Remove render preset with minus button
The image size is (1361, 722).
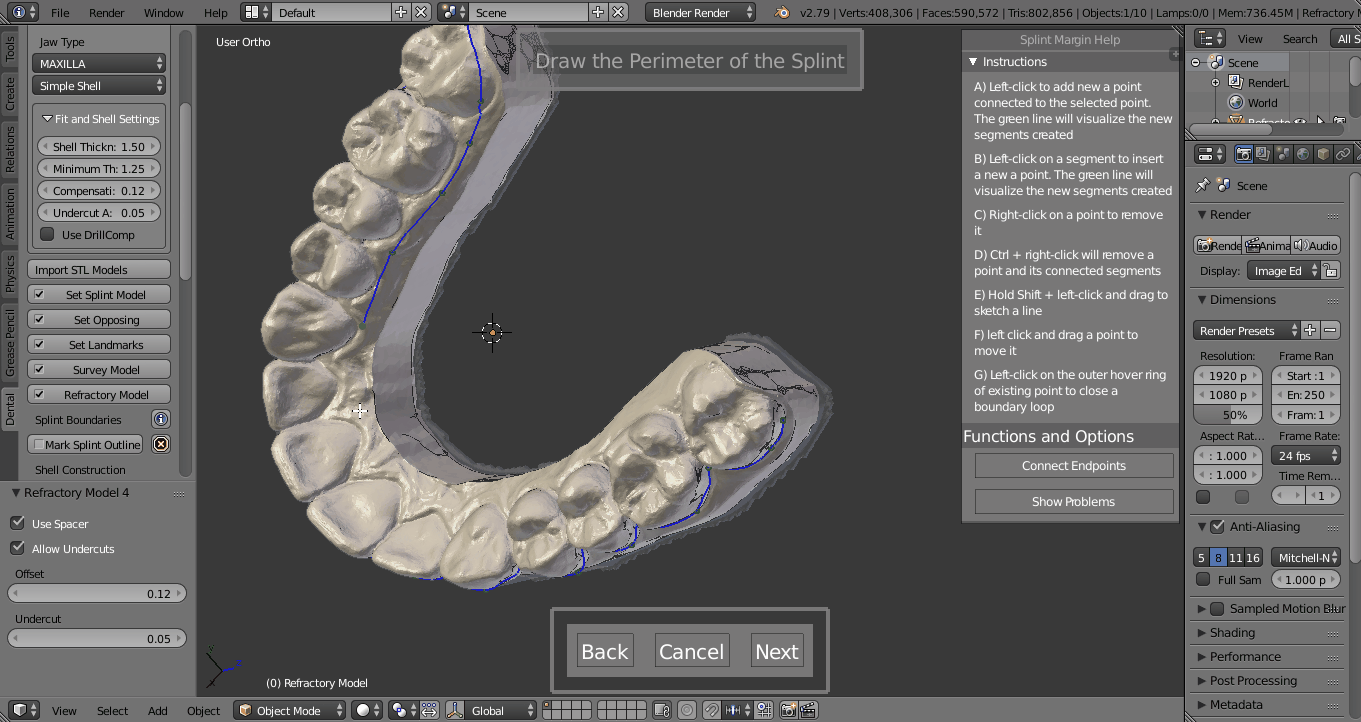click(x=1330, y=330)
